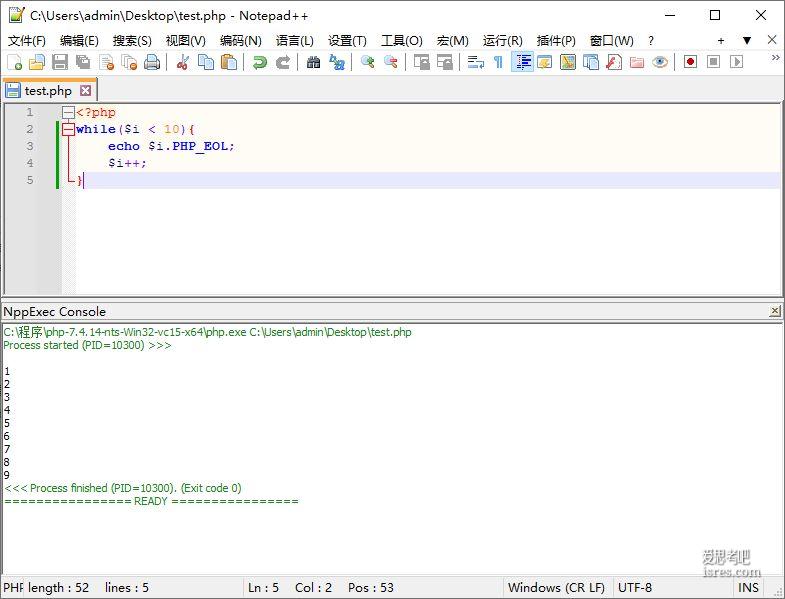Click Windows (CR LF) in status bar
The width and height of the screenshot is (785, 599).
tap(556, 587)
